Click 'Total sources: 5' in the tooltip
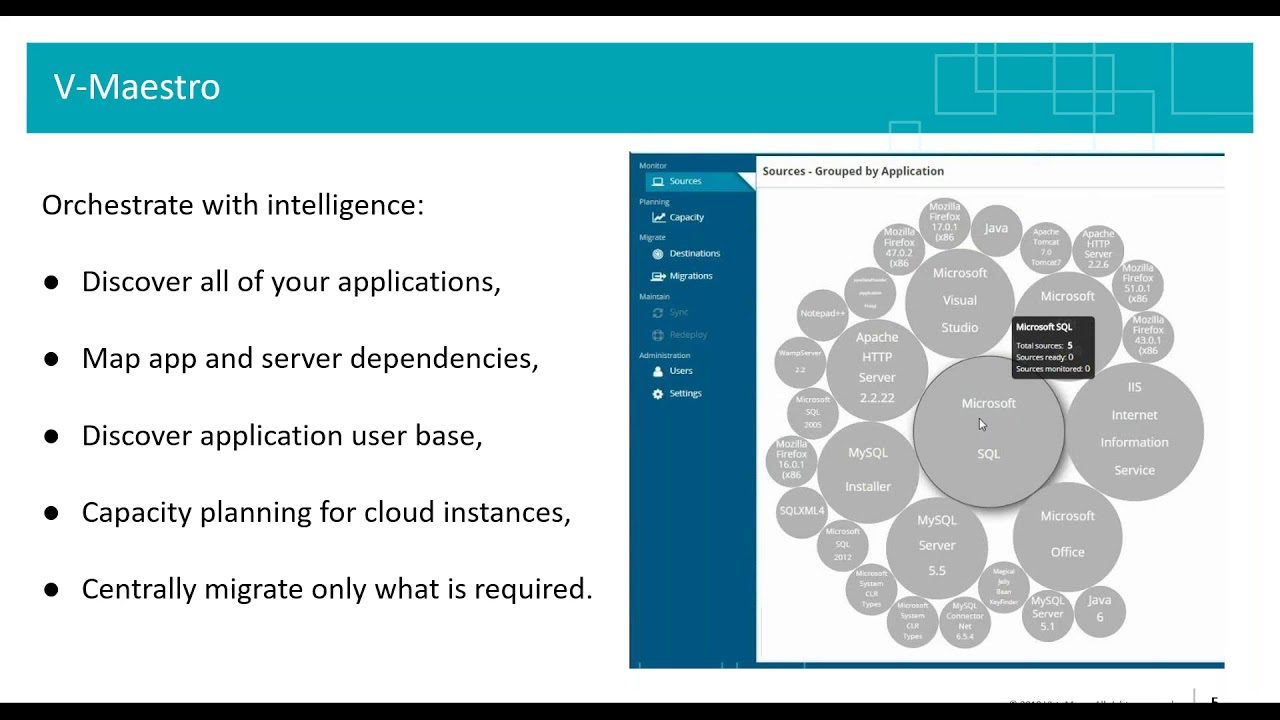The height and width of the screenshot is (720, 1280). coord(1044,346)
